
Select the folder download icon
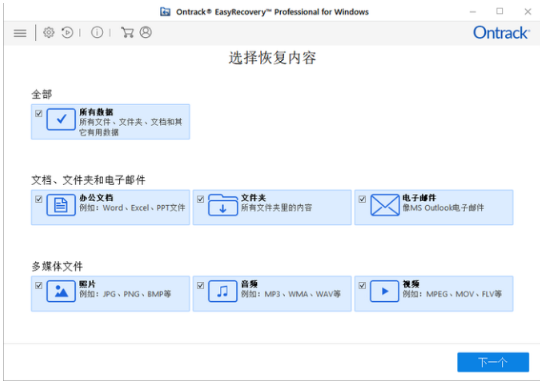223,205
